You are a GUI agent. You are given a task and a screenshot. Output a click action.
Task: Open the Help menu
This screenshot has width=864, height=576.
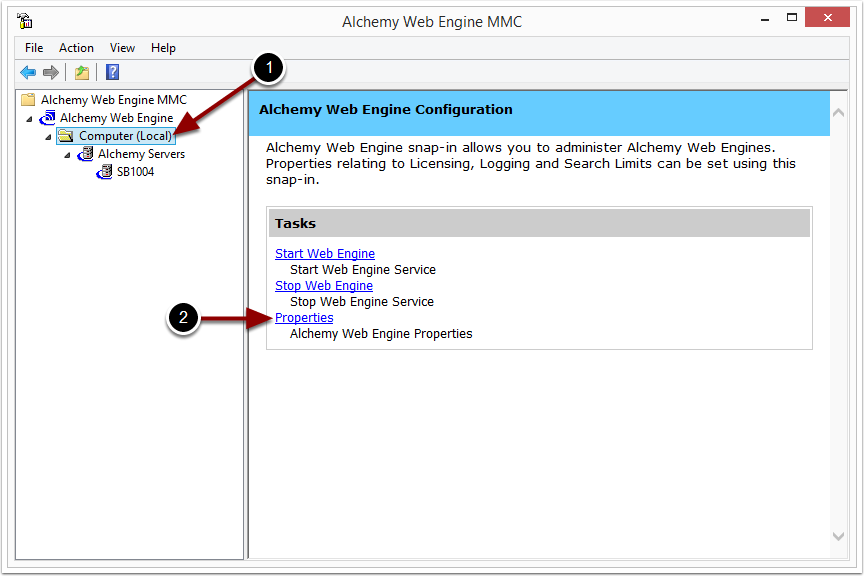[164, 48]
